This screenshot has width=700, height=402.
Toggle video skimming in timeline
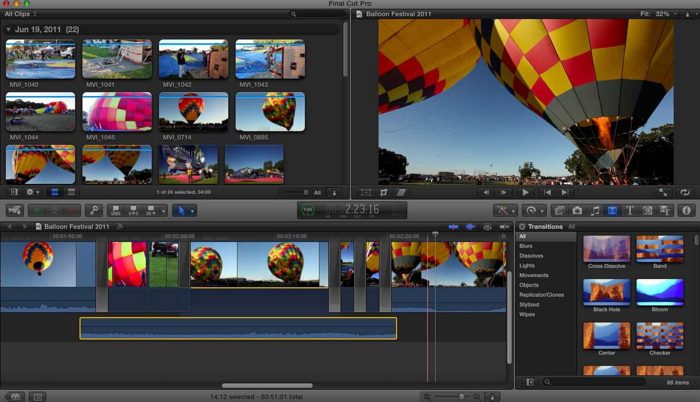tap(453, 227)
